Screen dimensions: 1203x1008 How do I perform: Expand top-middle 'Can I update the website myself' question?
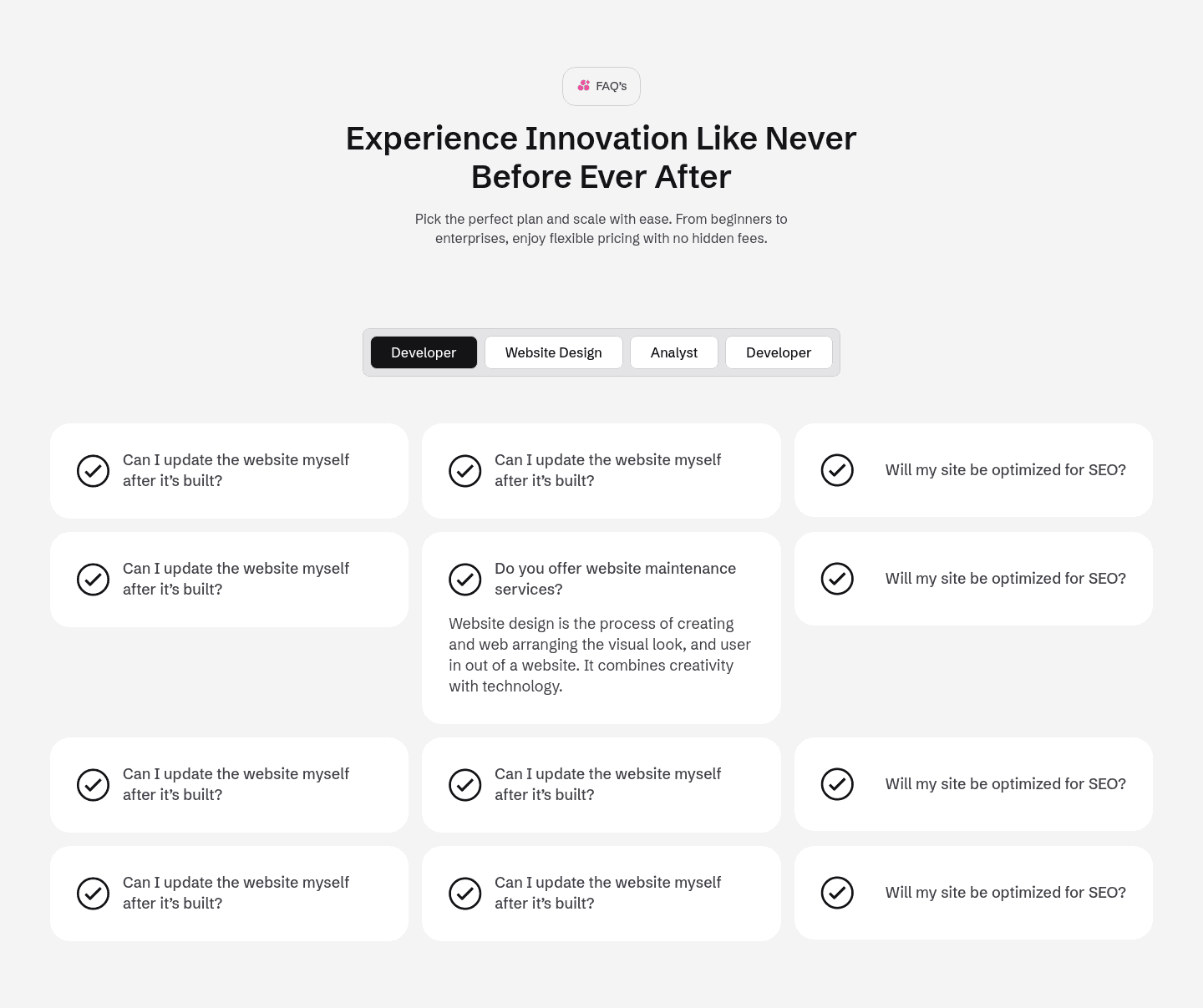tap(607, 470)
